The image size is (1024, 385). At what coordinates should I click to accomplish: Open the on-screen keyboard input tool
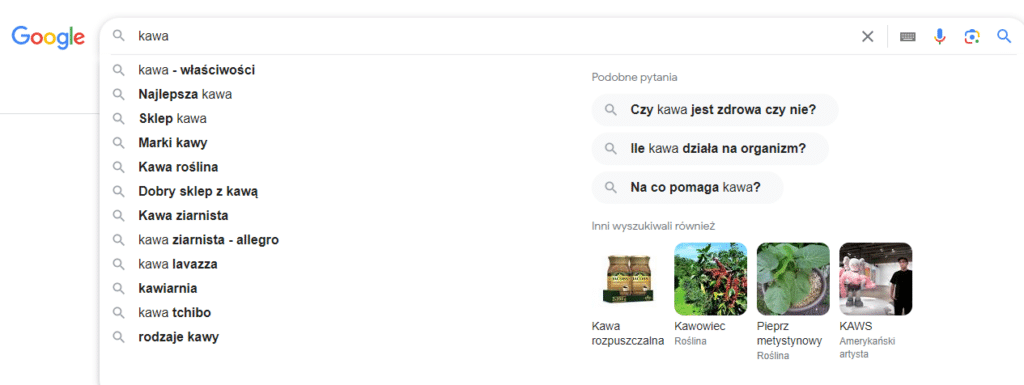point(908,37)
